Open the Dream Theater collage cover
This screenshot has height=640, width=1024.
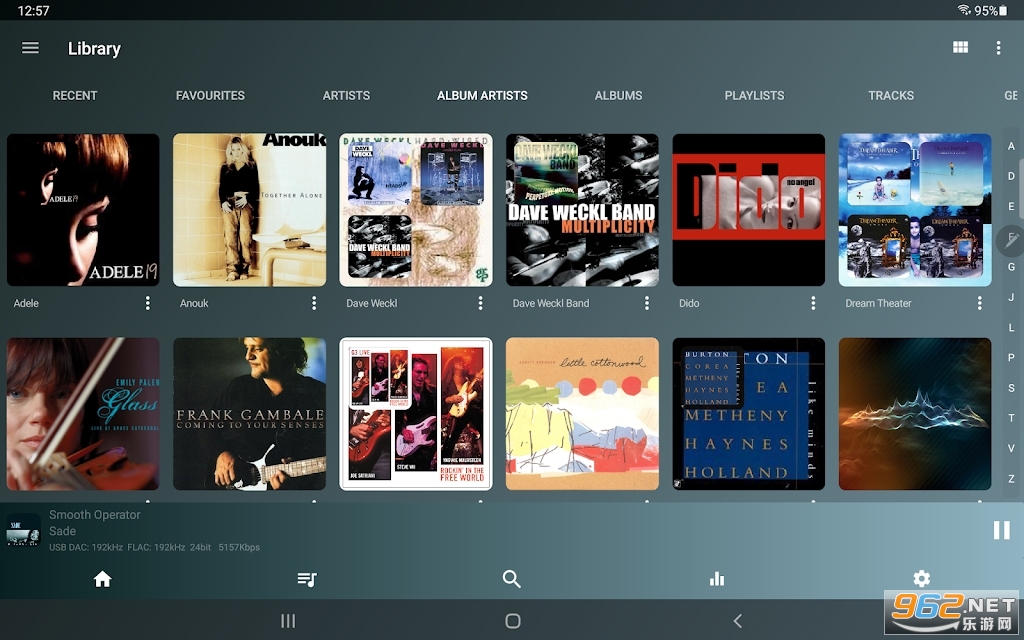pyautogui.click(x=915, y=210)
